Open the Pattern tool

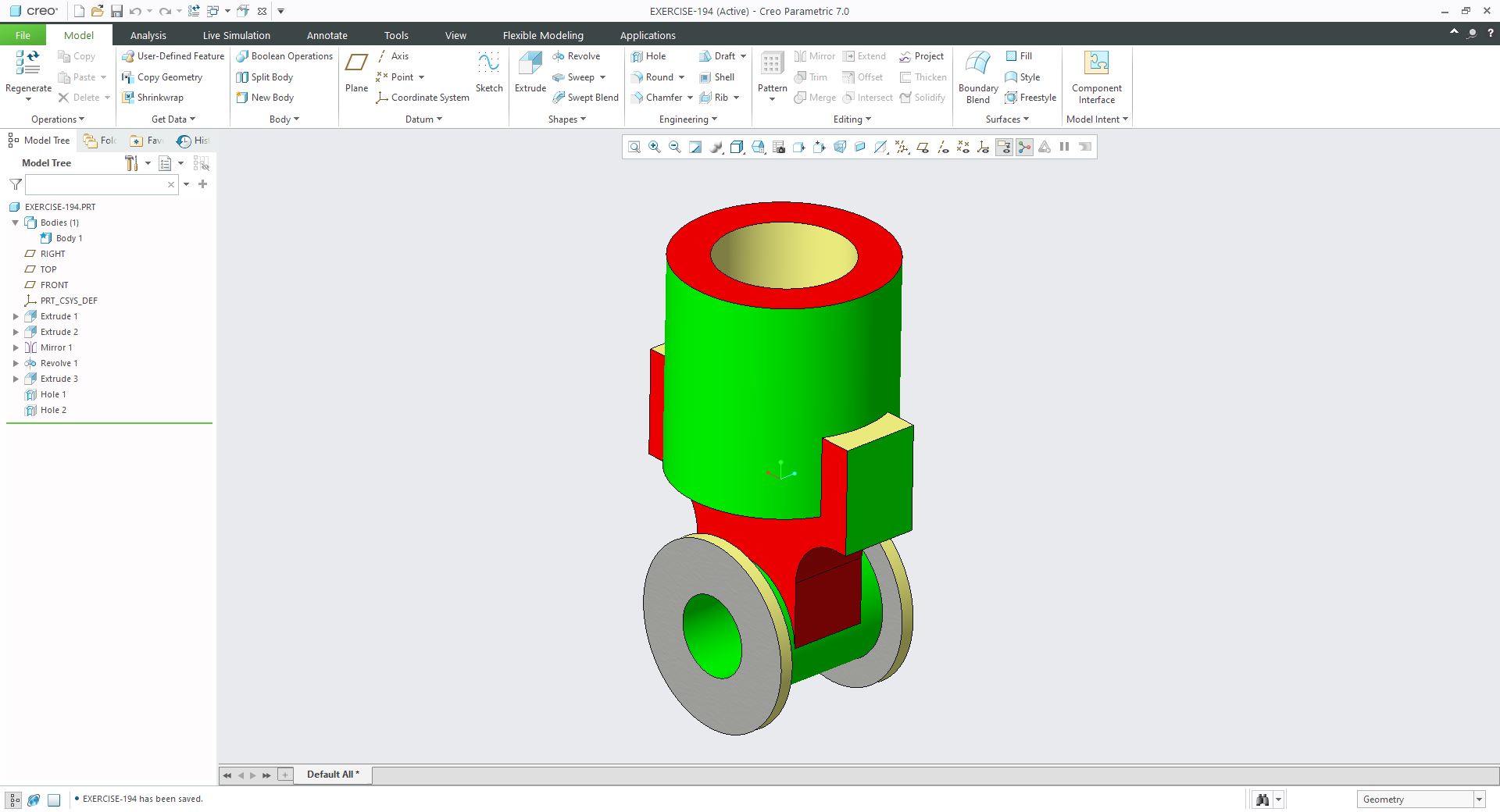pos(772,75)
